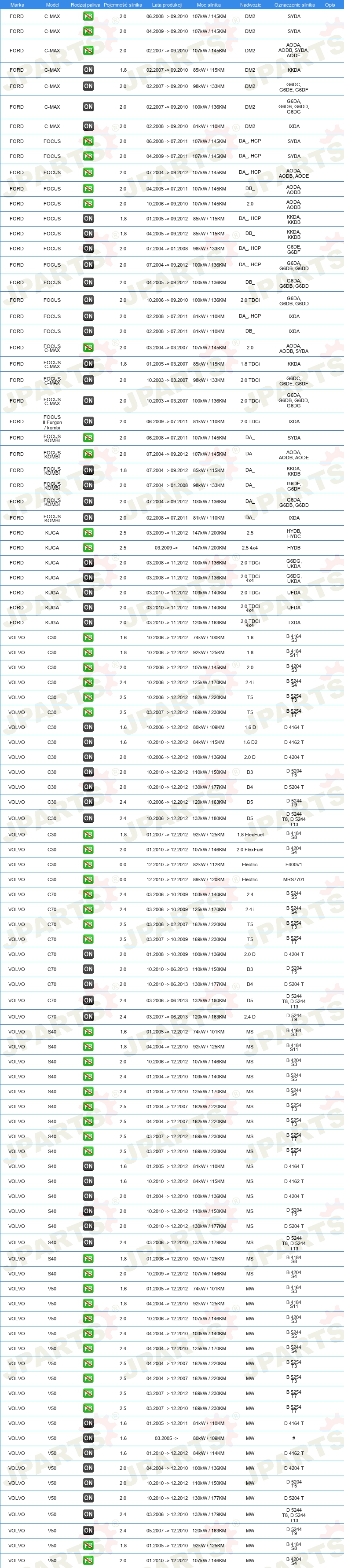This screenshot has width=344, height=1568.
Task: Click the ON icon in Kuga 2.0 TDCi UFDA row without 4x4
Action: tap(88, 592)
